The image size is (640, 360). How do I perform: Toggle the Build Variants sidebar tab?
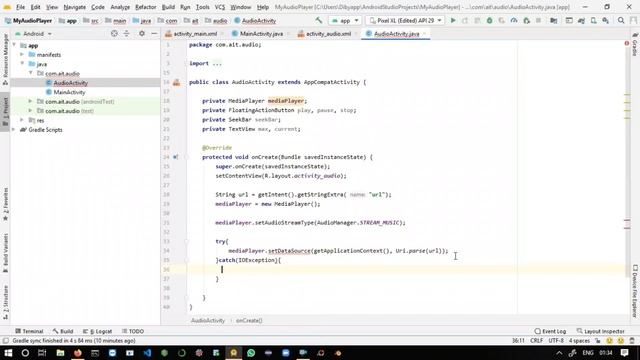click(x=5, y=253)
